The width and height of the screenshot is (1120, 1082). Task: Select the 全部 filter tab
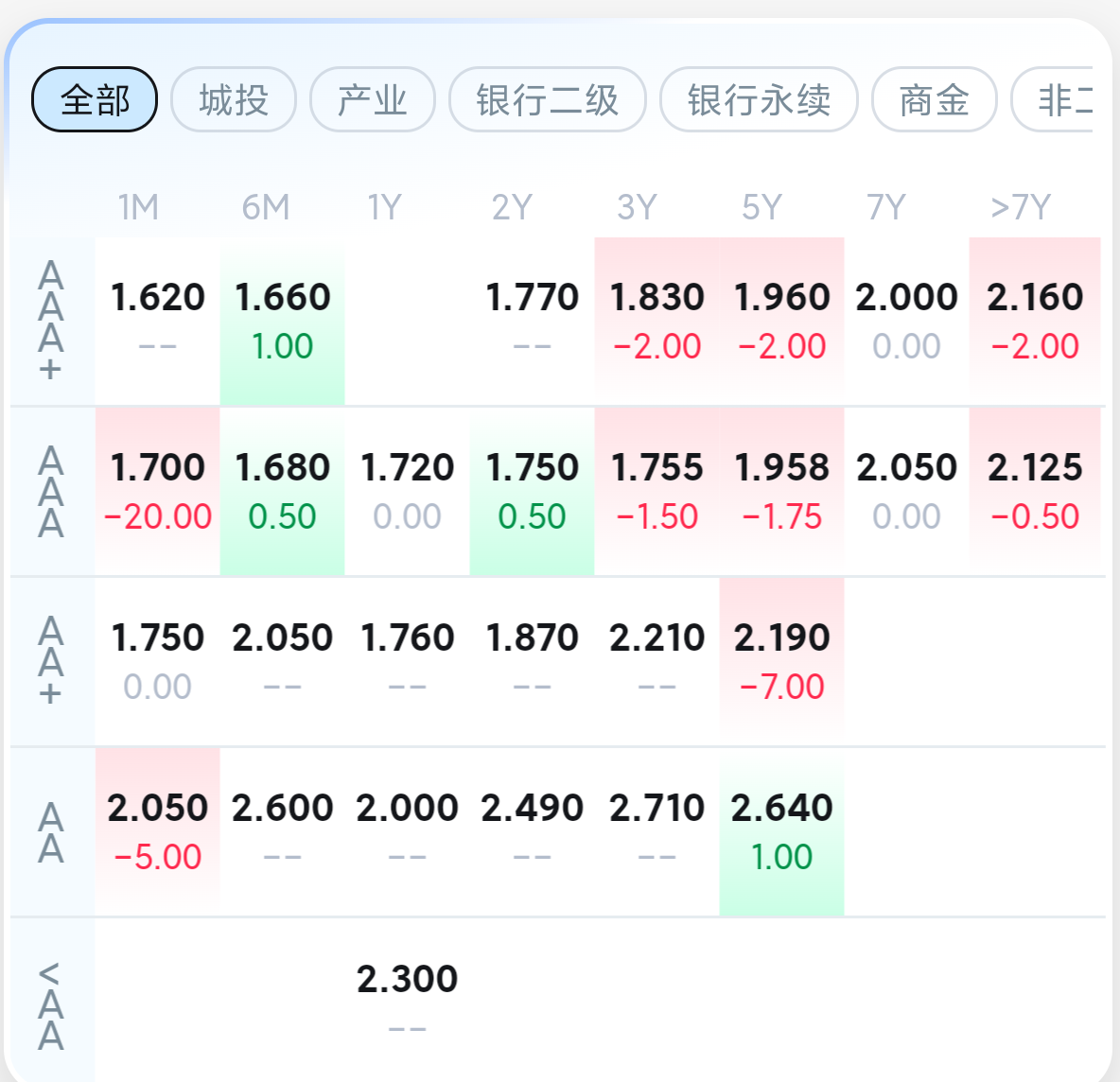tap(95, 99)
